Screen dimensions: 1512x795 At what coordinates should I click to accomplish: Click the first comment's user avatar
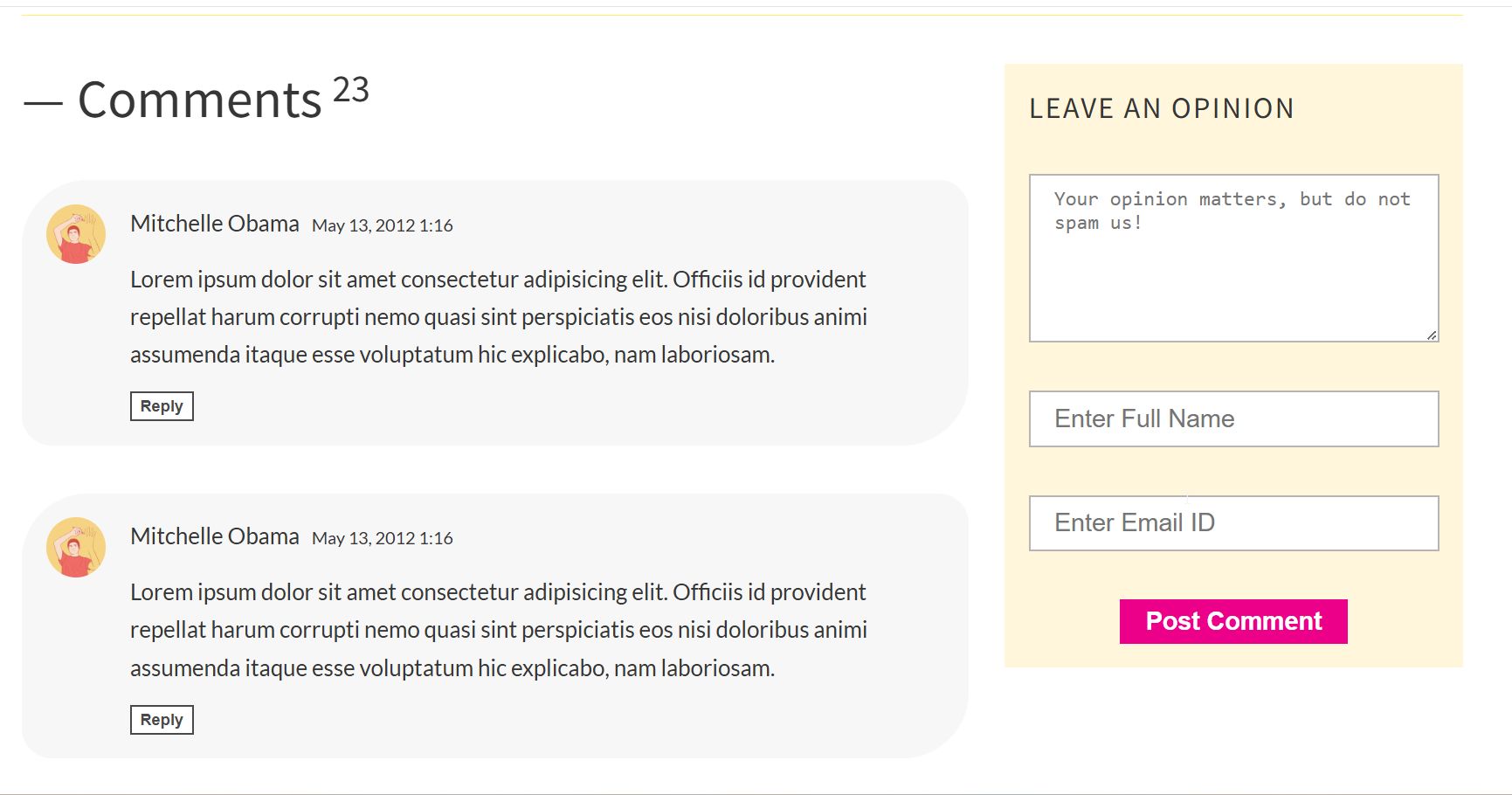tap(76, 234)
